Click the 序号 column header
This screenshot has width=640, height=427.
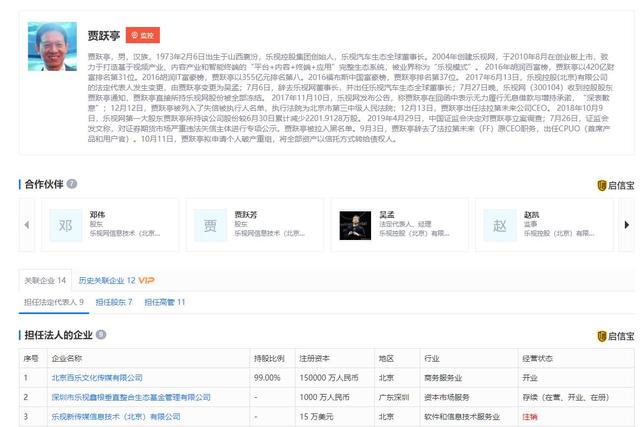(x=31, y=358)
